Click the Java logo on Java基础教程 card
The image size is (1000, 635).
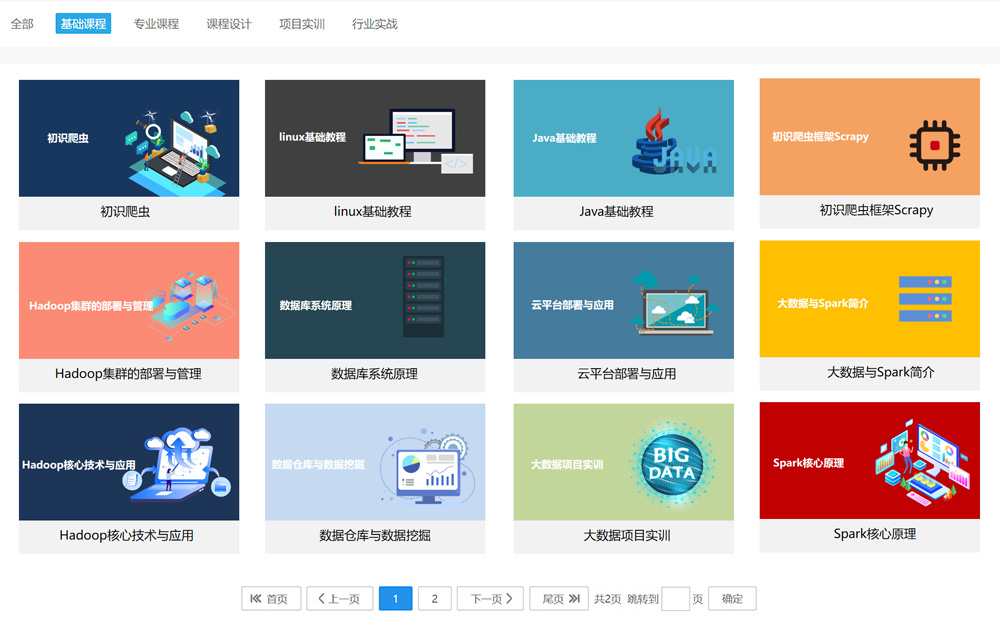coord(673,143)
